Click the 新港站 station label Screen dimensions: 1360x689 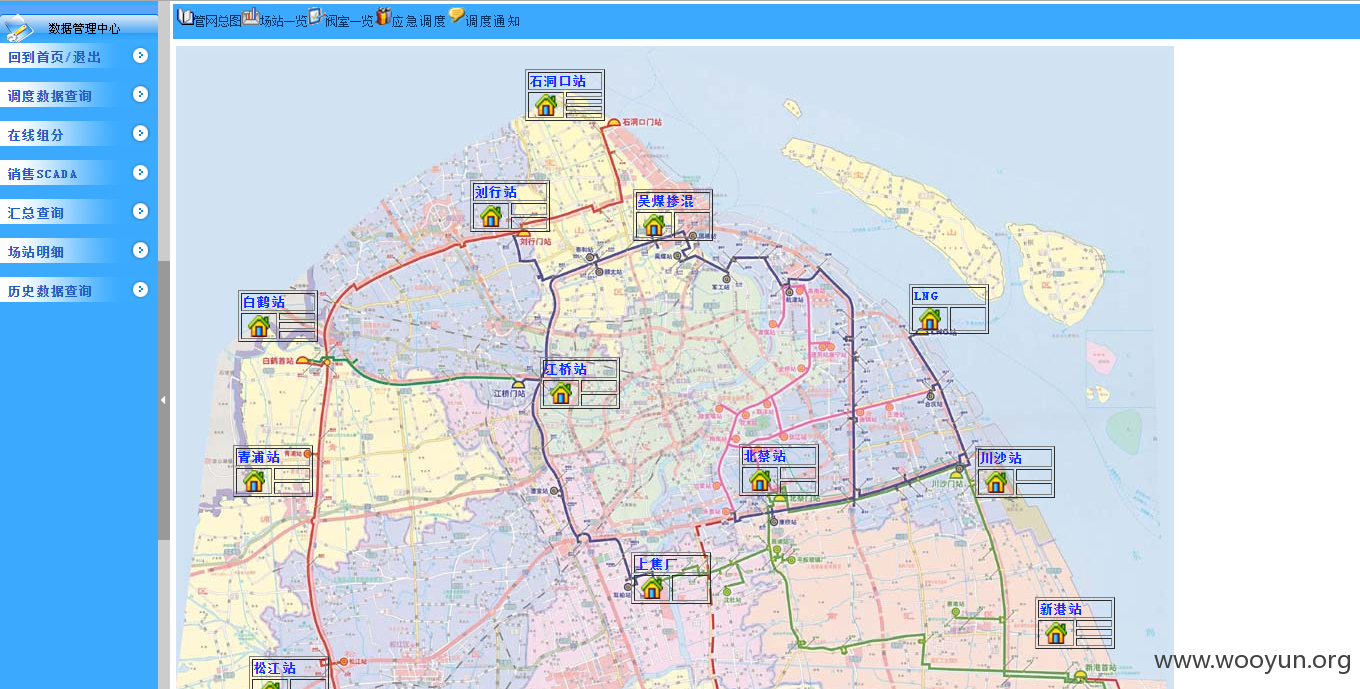click(x=1060, y=609)
